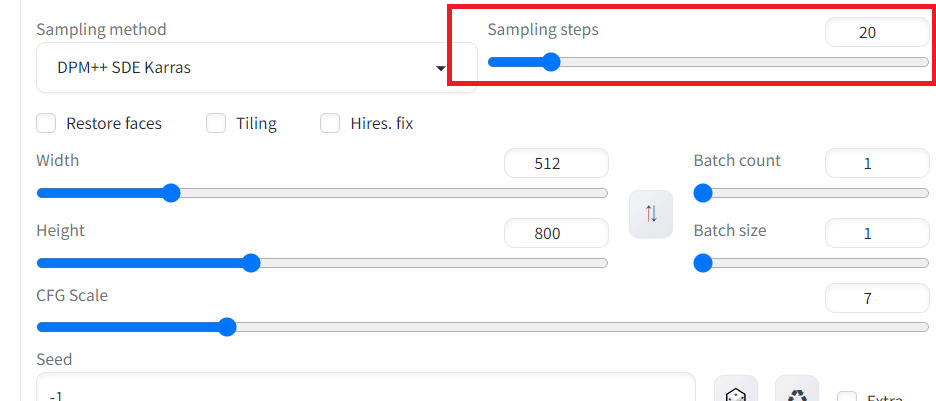Click the Batch count slider
Image resolution: width=936 pixels, height=401 pixels.
[x=811, y=193]
